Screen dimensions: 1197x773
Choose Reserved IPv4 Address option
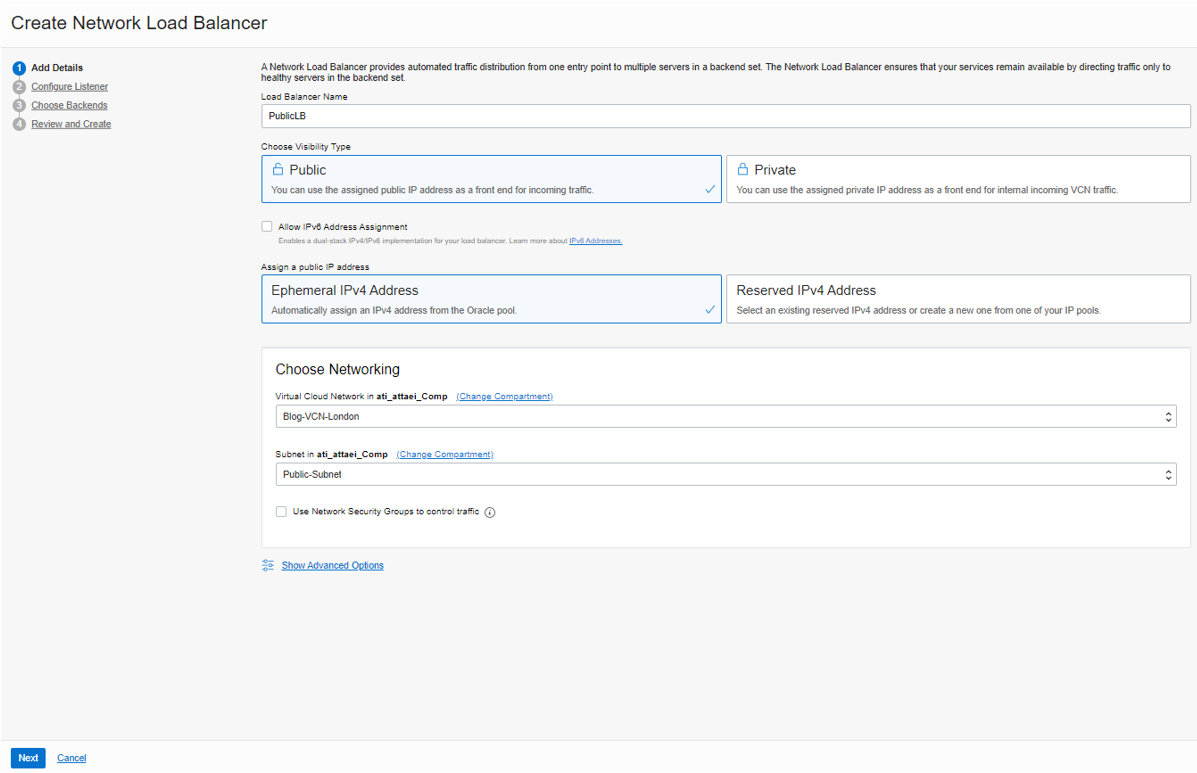957,299
